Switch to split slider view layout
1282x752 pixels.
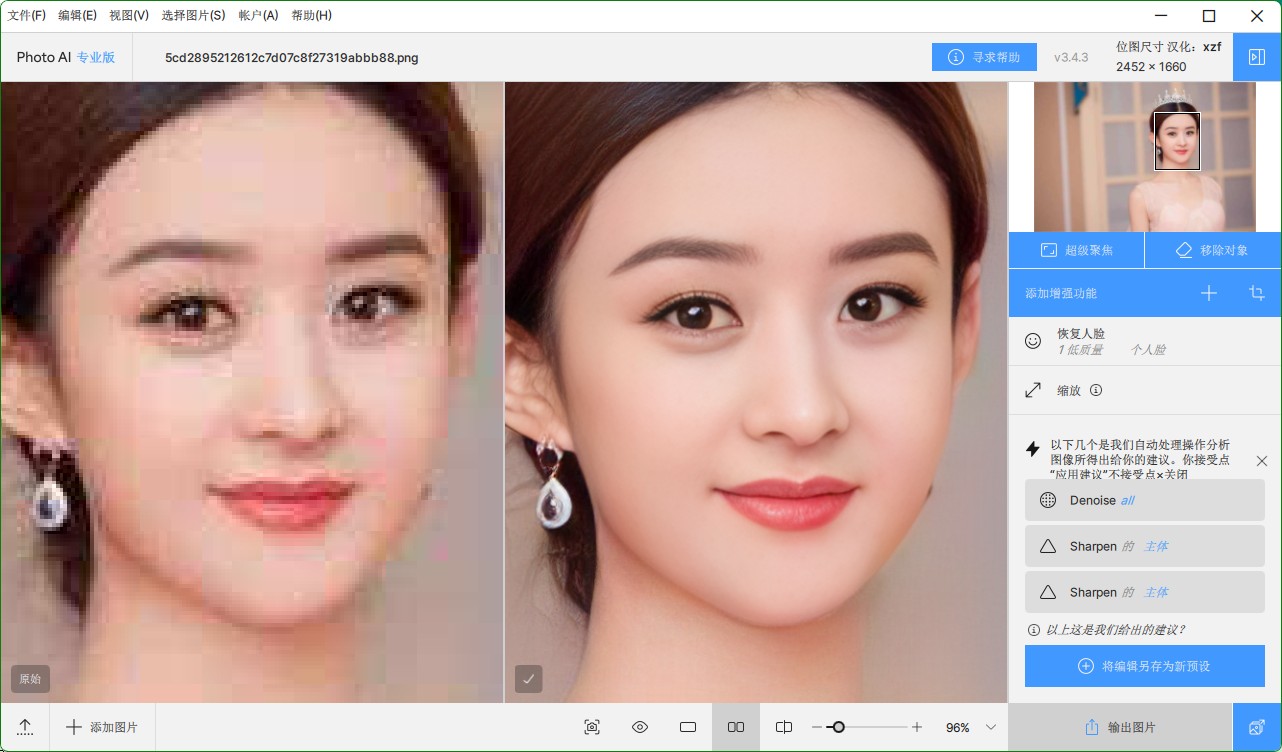pos(784,727)
